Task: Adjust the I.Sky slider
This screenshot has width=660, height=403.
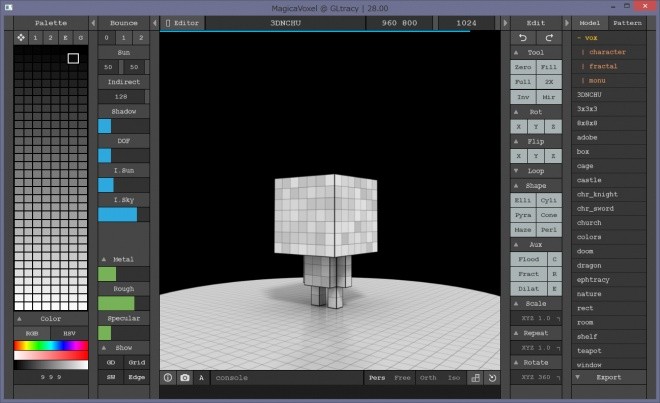Action: click(123, 215)
